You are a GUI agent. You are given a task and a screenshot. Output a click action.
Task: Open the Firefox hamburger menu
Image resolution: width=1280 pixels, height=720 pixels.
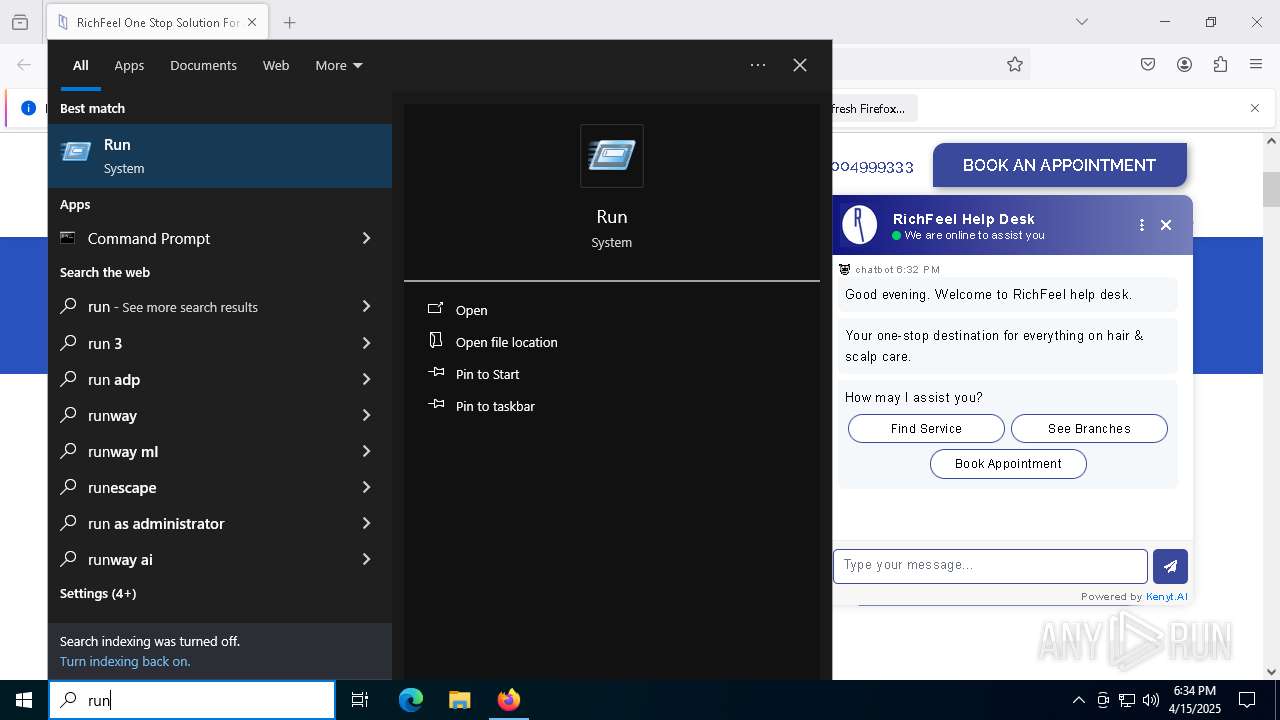click(1256, 64)
